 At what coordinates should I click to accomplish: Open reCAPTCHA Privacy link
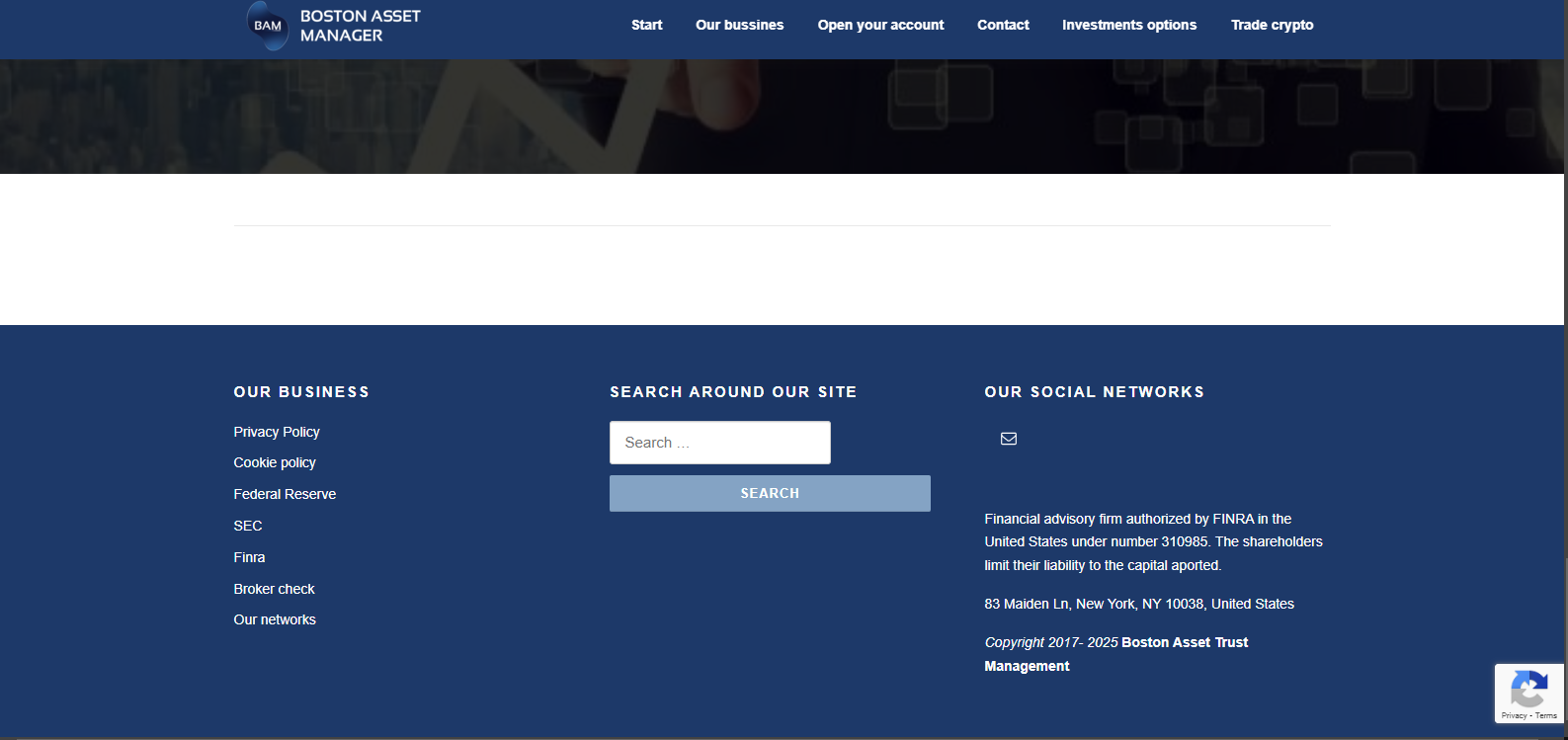tap(1514, 715)
